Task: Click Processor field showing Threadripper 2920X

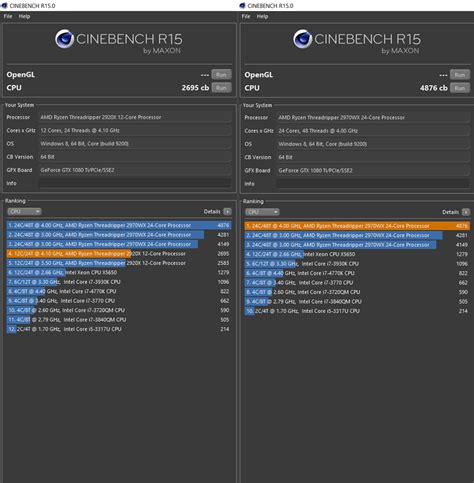Action: [135, 117]
